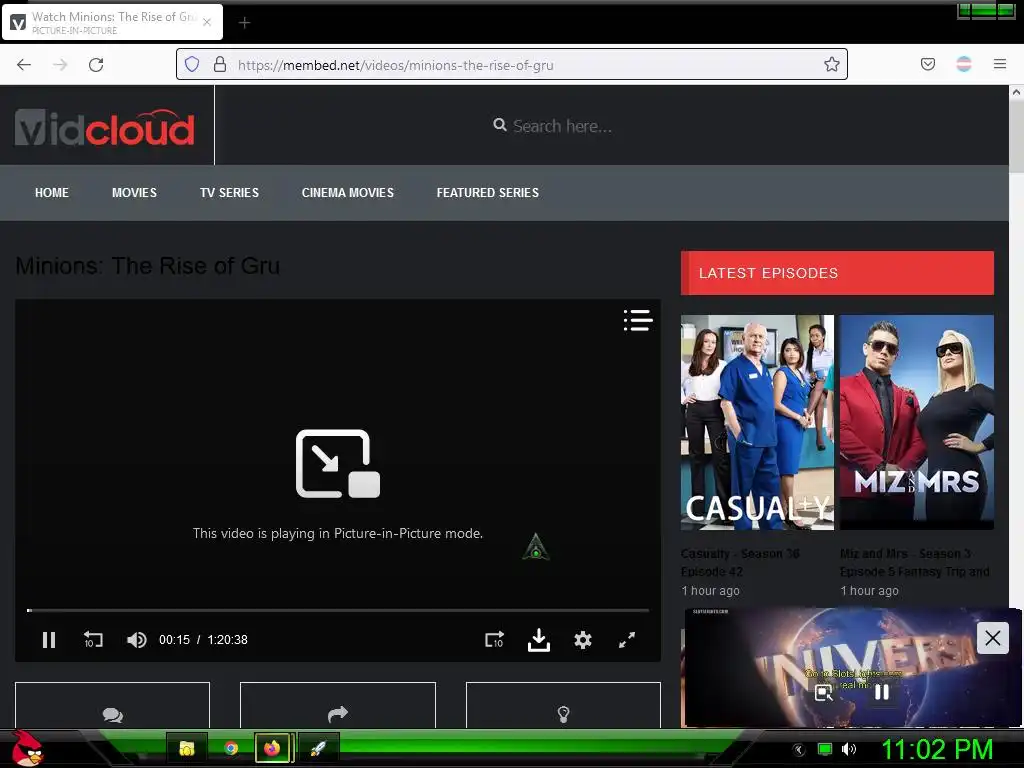1024x768 pixels.
Task: Rewind the video 10 seconds
Action: coord(93,640)
